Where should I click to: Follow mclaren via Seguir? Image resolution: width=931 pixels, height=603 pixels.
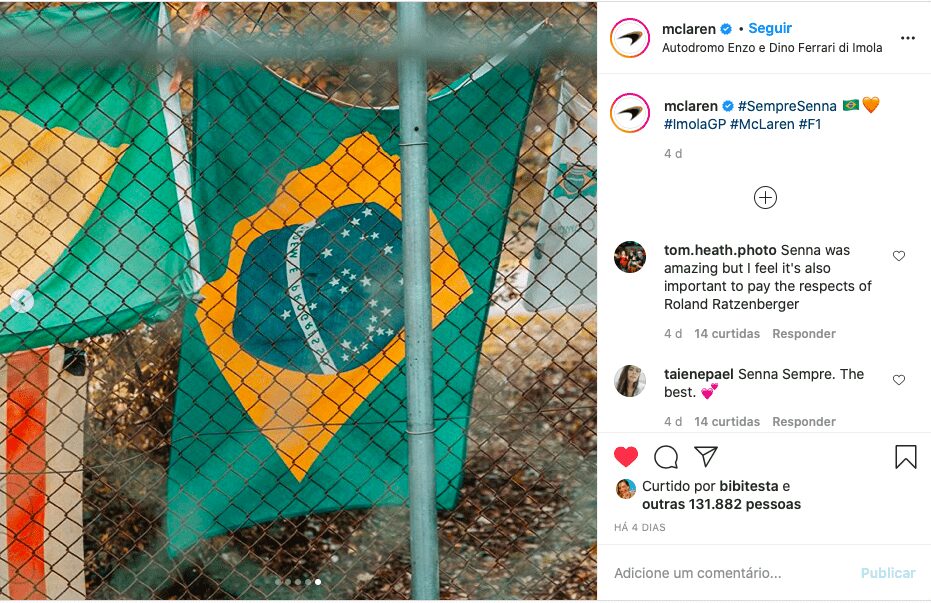click(770, 28)
